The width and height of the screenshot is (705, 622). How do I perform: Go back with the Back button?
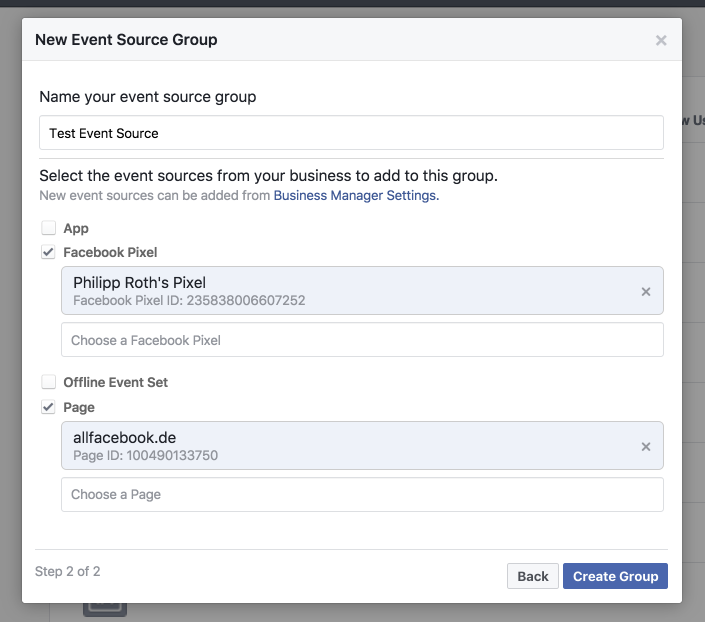point(533,576)
